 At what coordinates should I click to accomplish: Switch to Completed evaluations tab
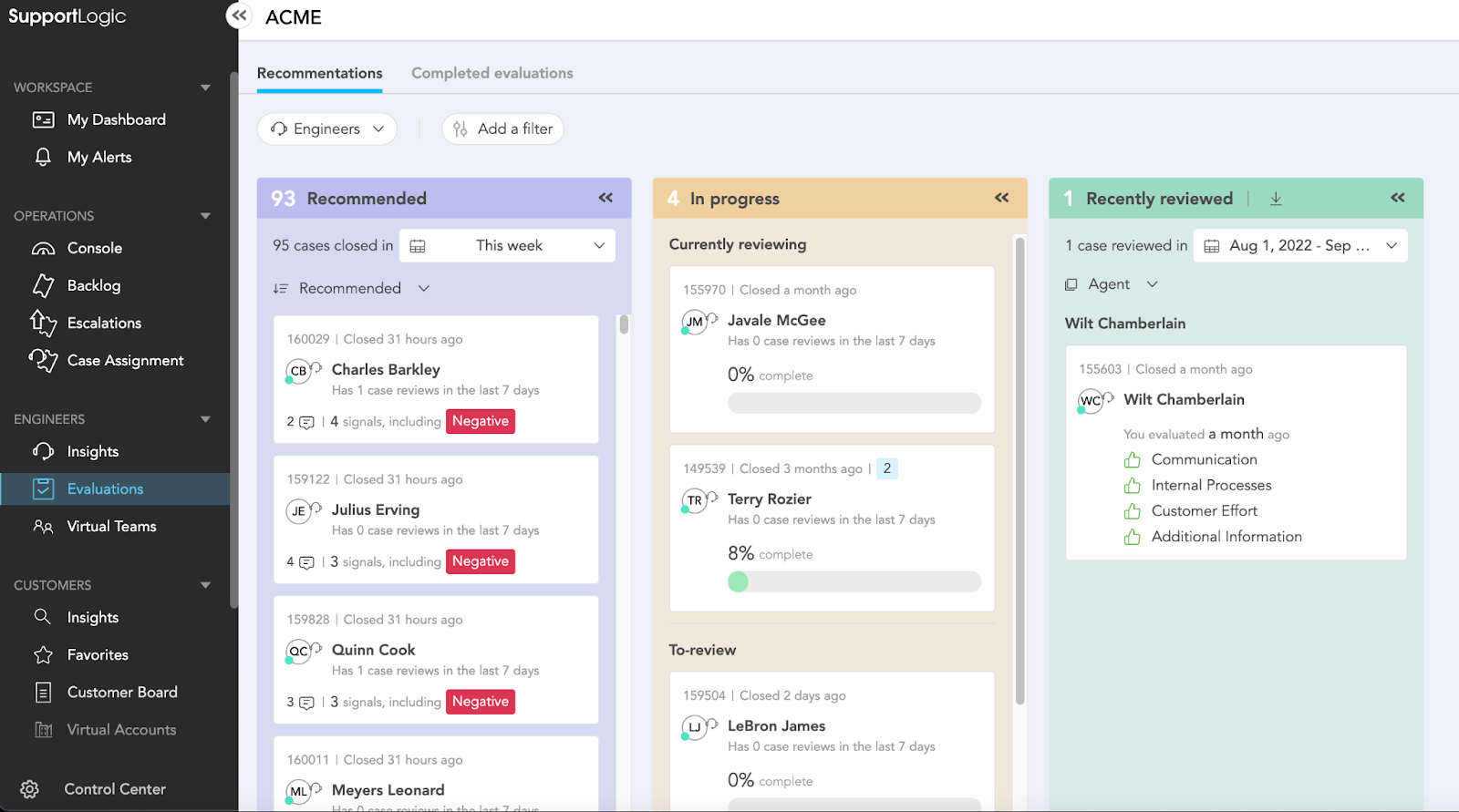coord(492,73)
